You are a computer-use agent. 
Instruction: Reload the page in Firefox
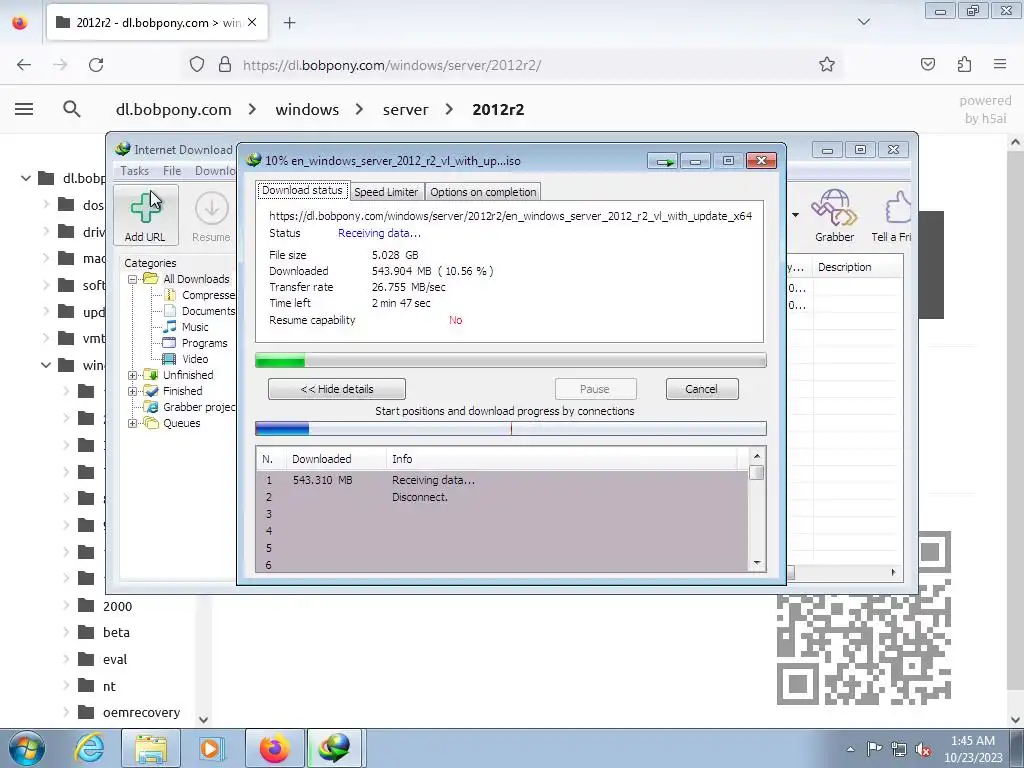click(x=96, y=65)
